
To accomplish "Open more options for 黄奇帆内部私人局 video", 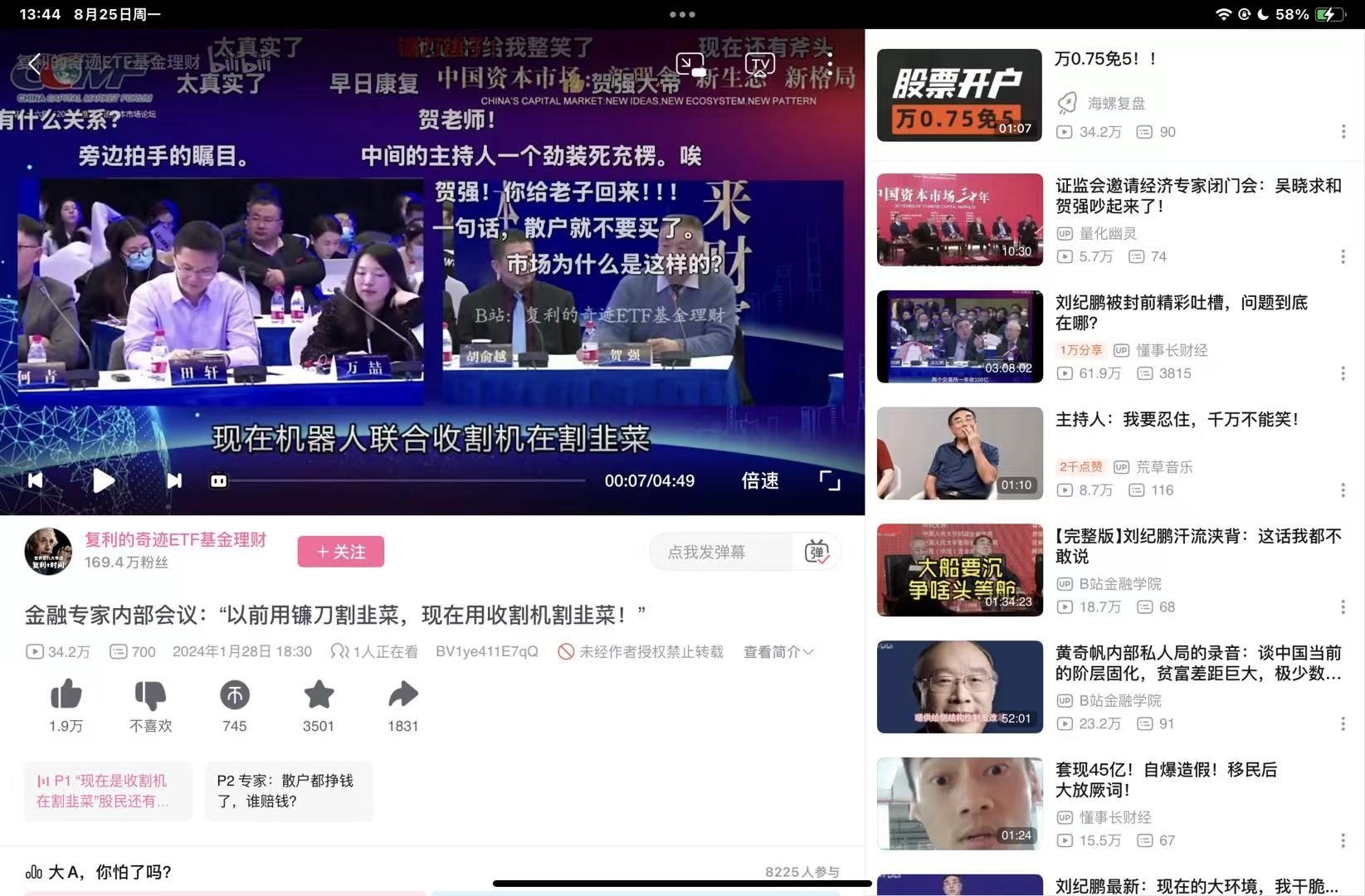I will [x=1343, y=724].
